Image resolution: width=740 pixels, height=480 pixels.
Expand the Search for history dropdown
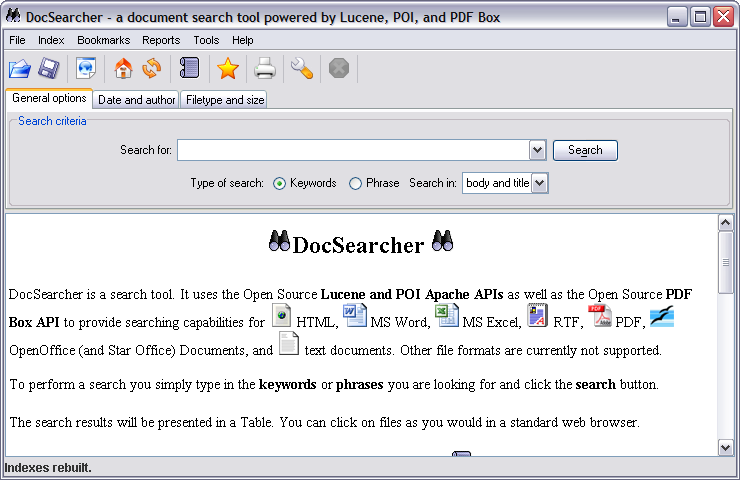[x=537, y=150]
